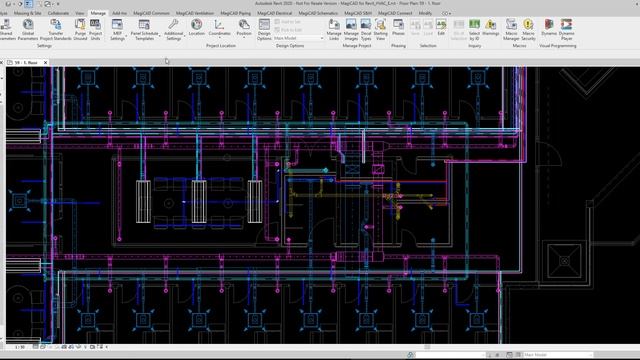Expand the Project Location panel title
The image size is (640, 360).
click(221, 46)
